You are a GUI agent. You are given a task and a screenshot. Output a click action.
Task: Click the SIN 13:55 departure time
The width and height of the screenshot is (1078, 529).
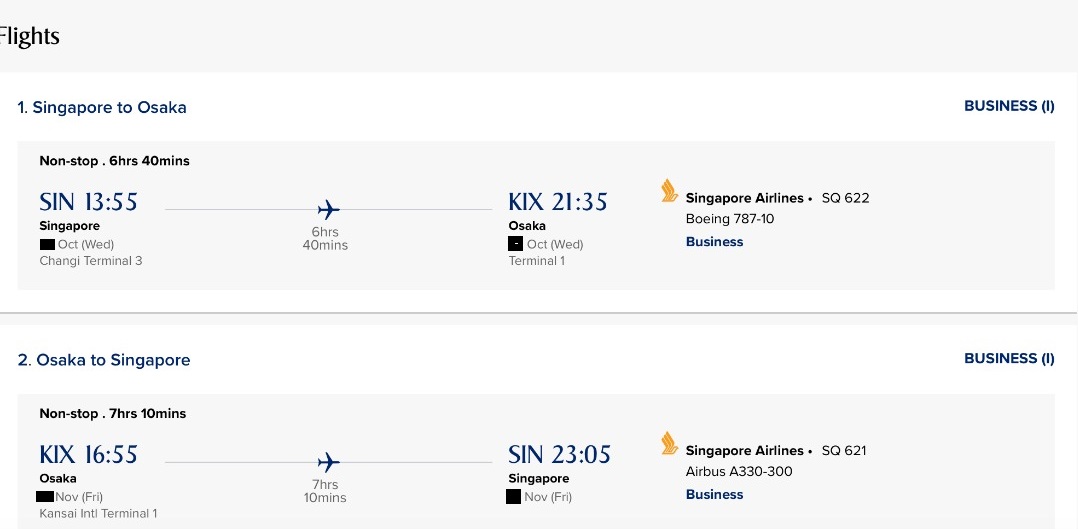(x=88, y=202)
